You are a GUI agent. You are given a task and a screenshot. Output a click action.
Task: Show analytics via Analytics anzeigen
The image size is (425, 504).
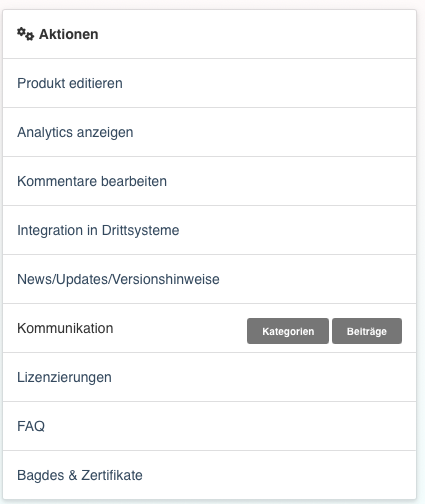point(75,132)
